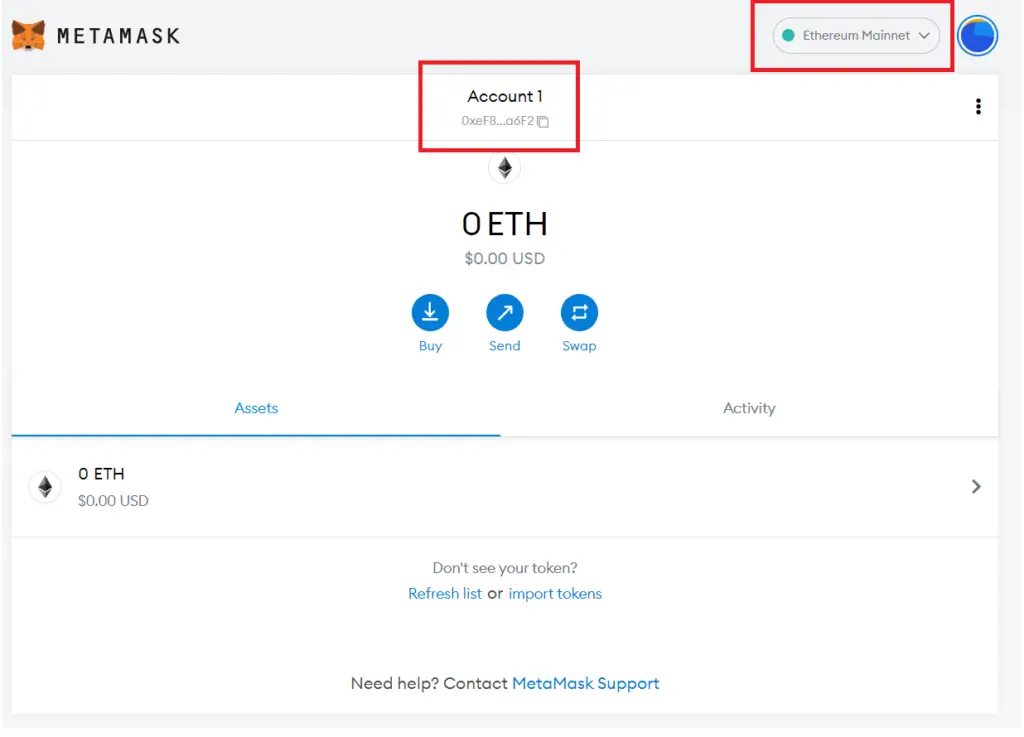Viewport: 1024px width, 737px height.
Task: Open the MetaMask Support link
Action: 586,683
